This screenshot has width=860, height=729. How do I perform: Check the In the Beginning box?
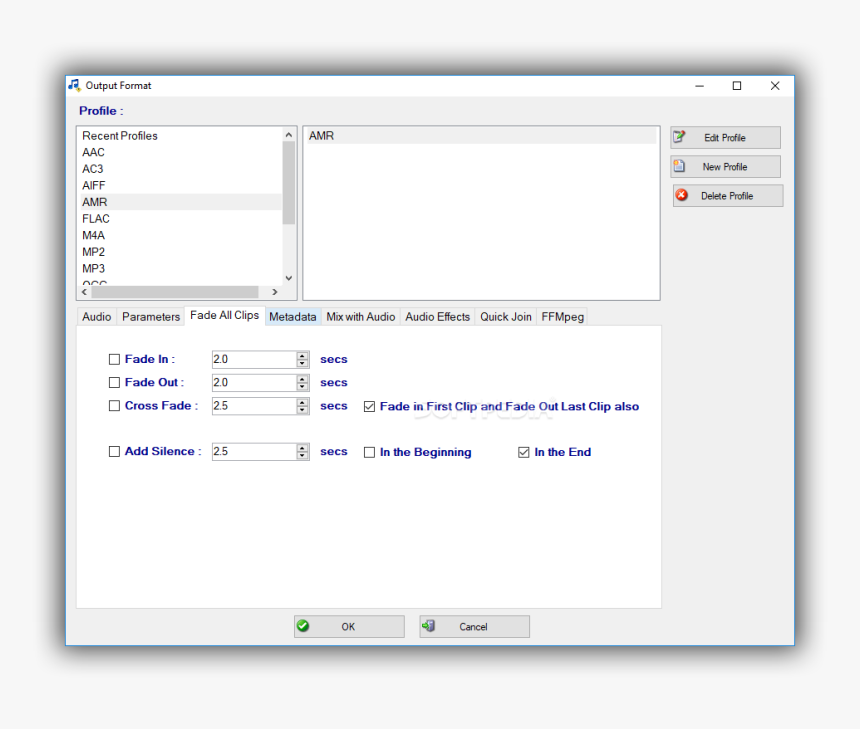pos(370,452)
